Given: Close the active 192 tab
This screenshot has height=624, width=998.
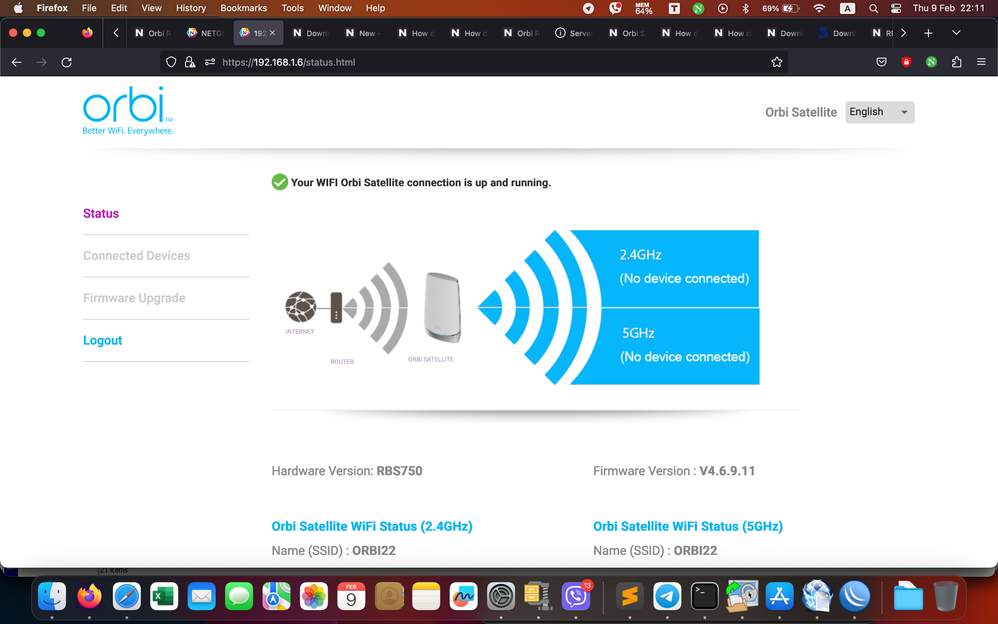Looking at the screenshot, I should pyautogui.click(x=272, y=32).
